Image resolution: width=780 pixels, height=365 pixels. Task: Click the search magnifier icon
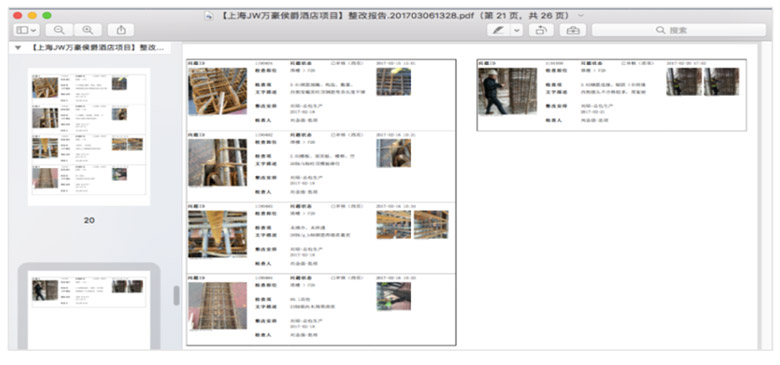660,30
